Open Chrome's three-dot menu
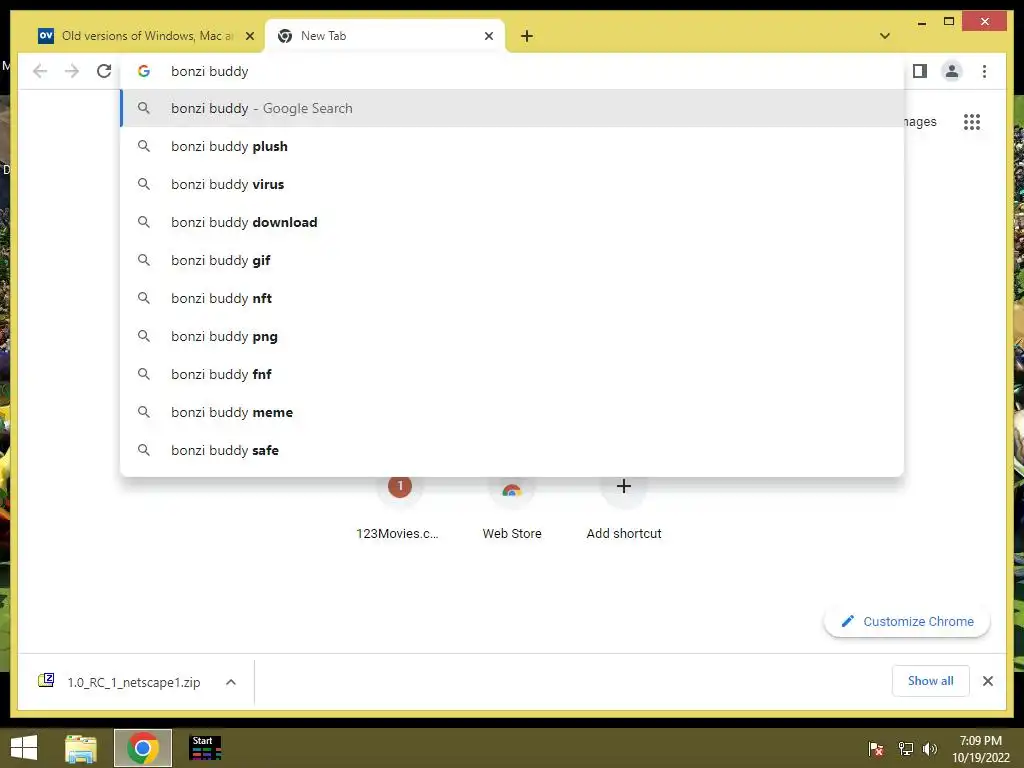The height and width of the screenshot is (768, 1024). coord(984,71)
